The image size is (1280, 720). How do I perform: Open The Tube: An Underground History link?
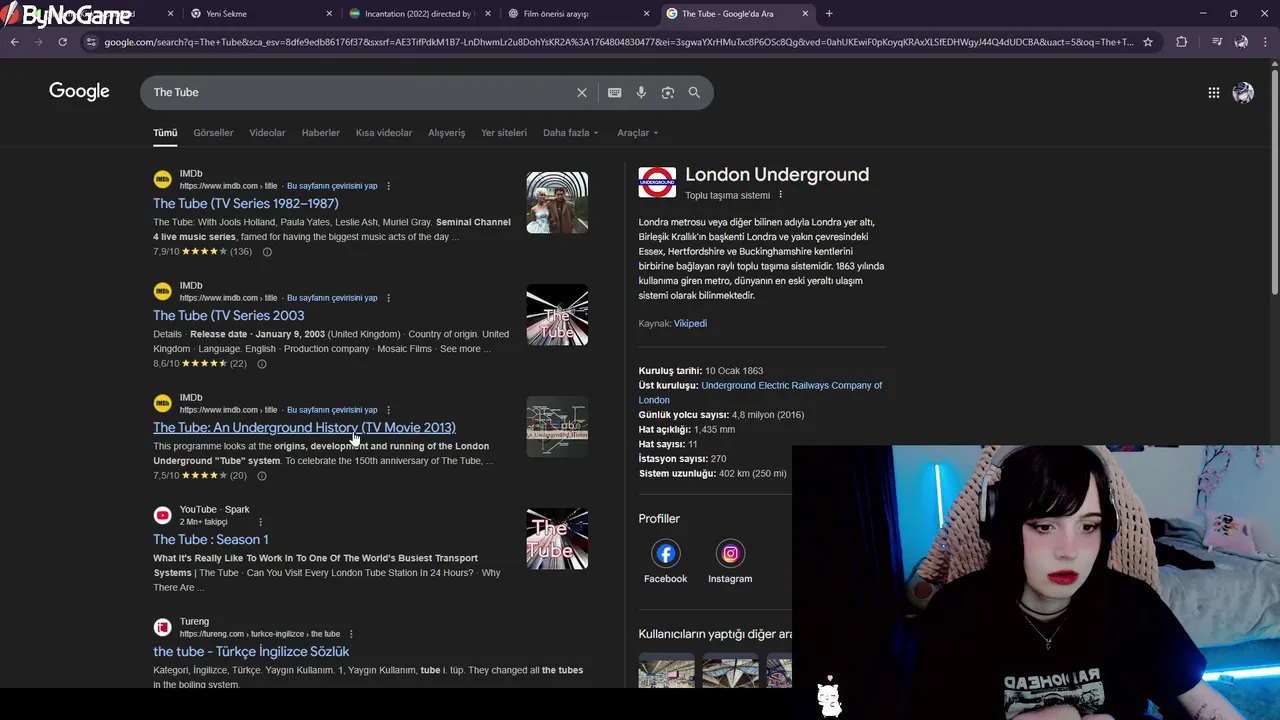pos(304,427)
